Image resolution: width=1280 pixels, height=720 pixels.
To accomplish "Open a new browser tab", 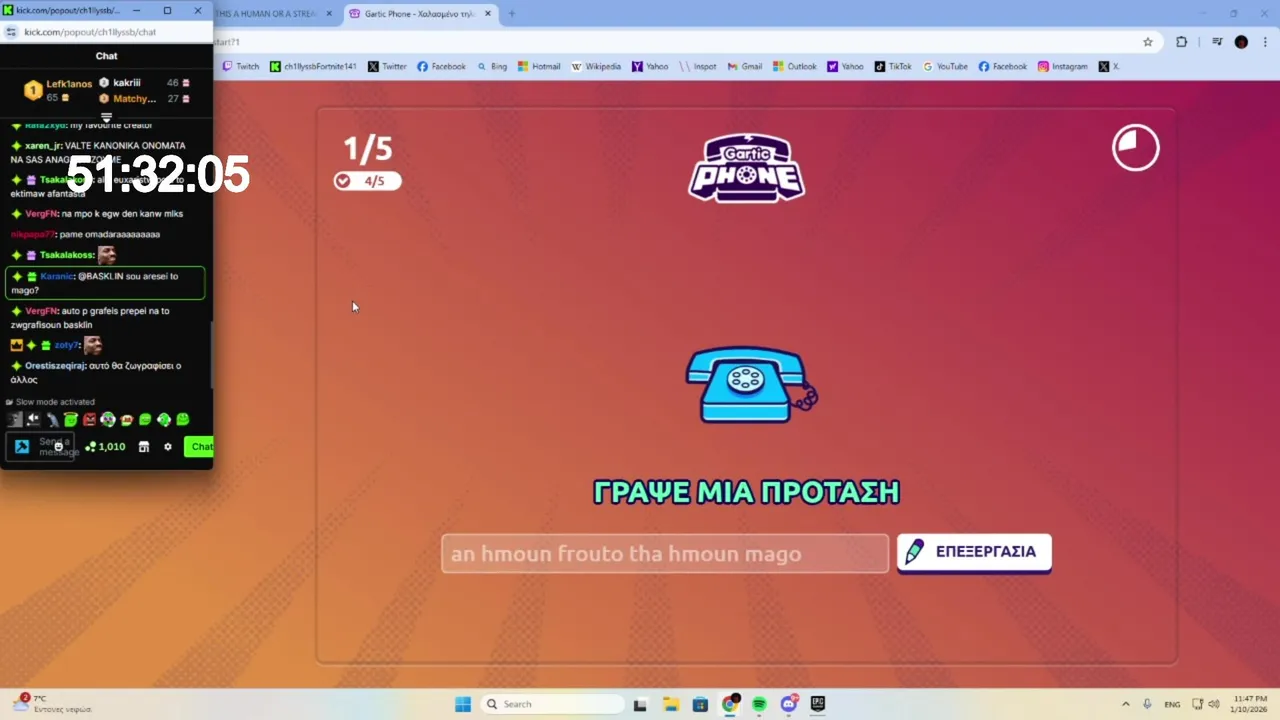I will pyautogui.click(x=512, y=13).
